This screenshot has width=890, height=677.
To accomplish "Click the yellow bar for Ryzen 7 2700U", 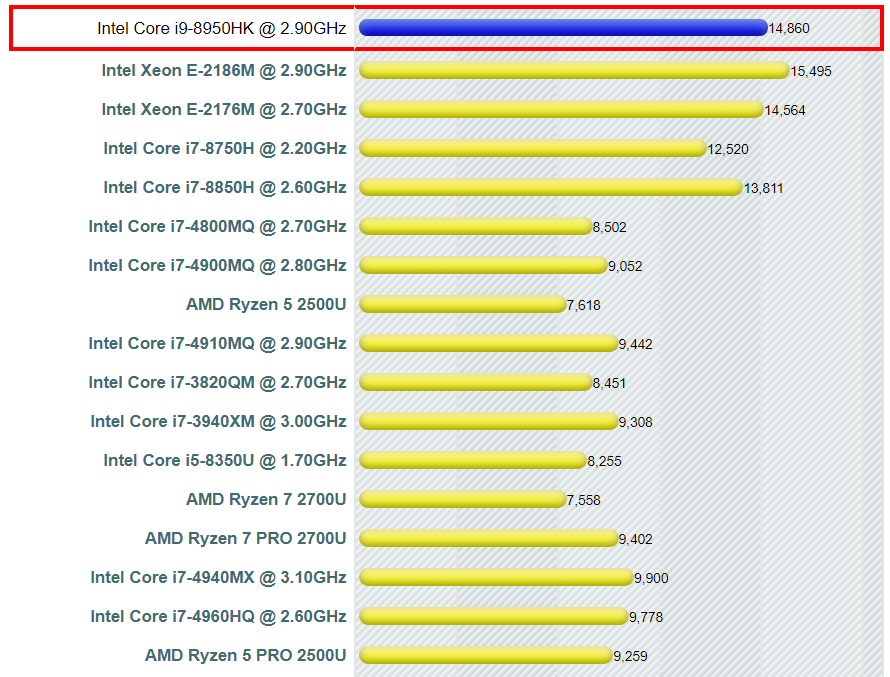I will click(x=463, y=499).
